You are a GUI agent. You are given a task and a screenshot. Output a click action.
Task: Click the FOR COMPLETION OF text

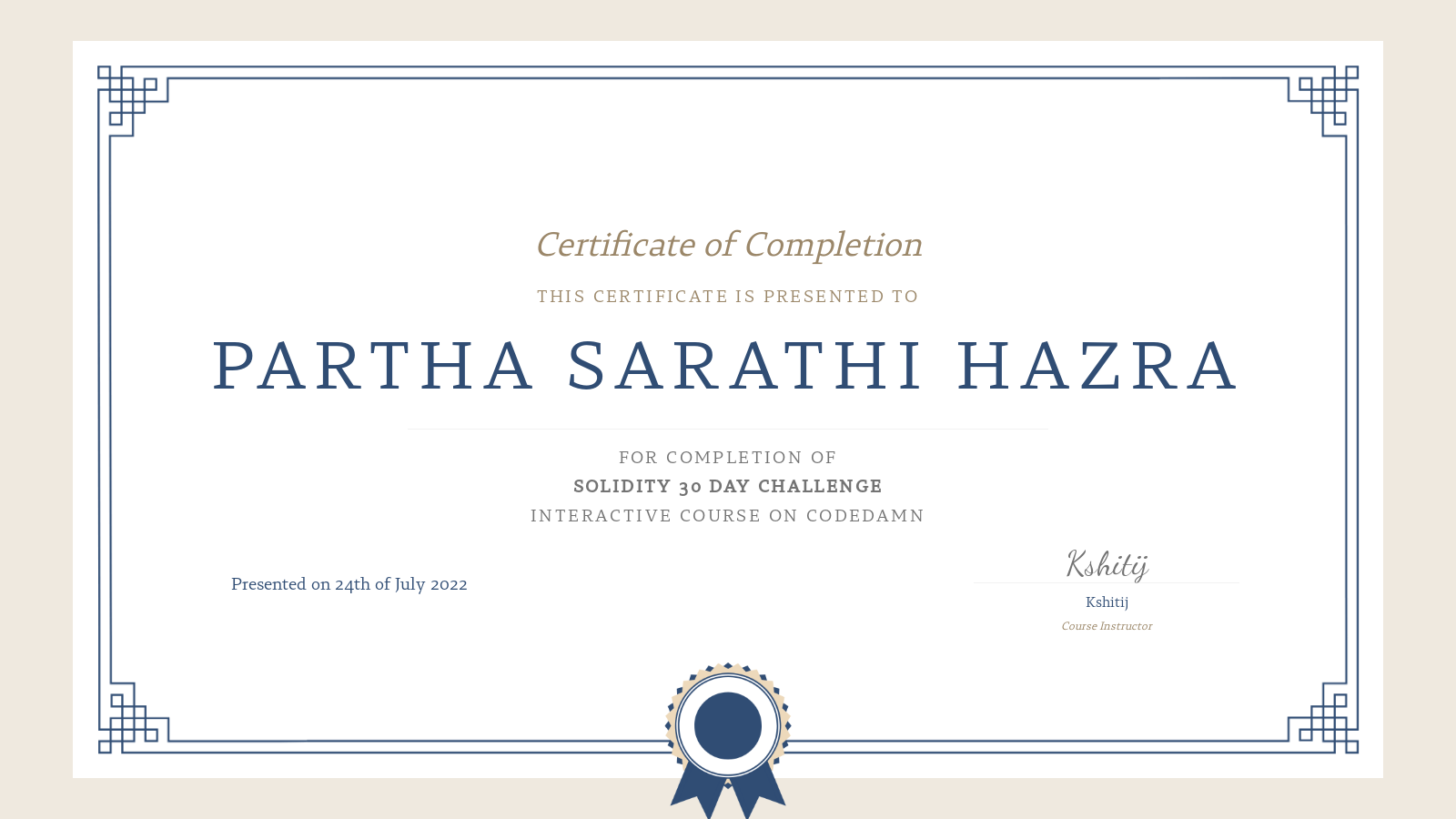pyautogui.click(x=727, y=458)
